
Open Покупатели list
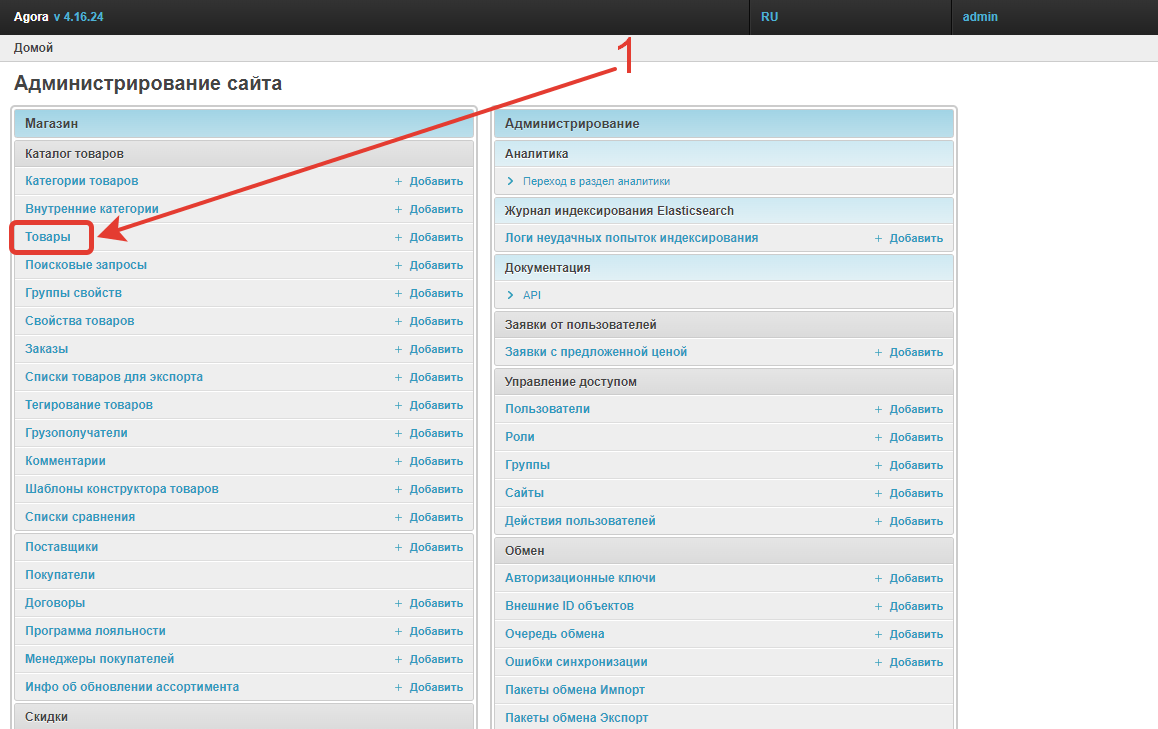pos(60,575)
